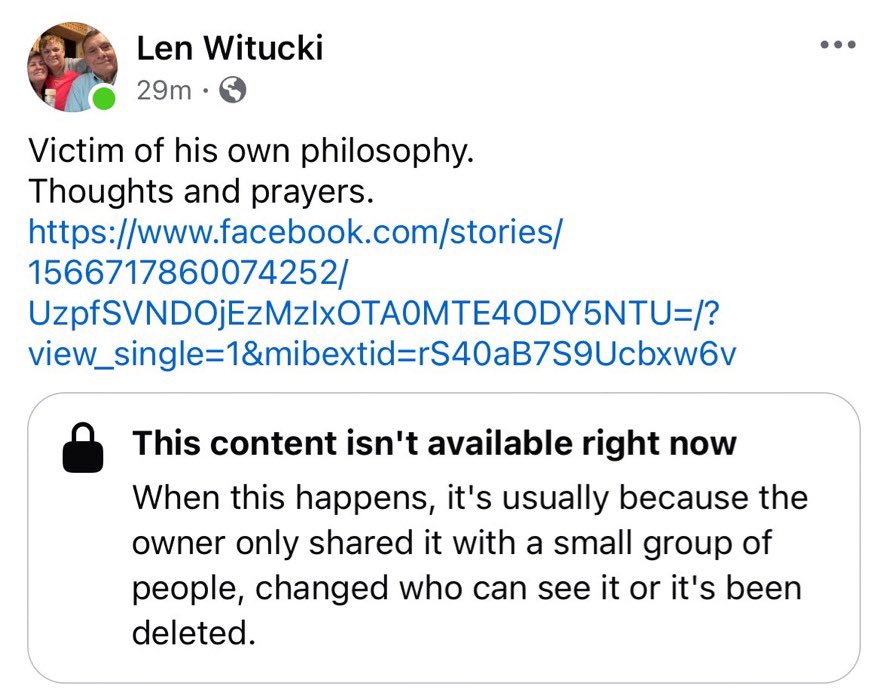
Task: Open the https://www.facebook.com/stories/ link
Action: tap(295, 232)
